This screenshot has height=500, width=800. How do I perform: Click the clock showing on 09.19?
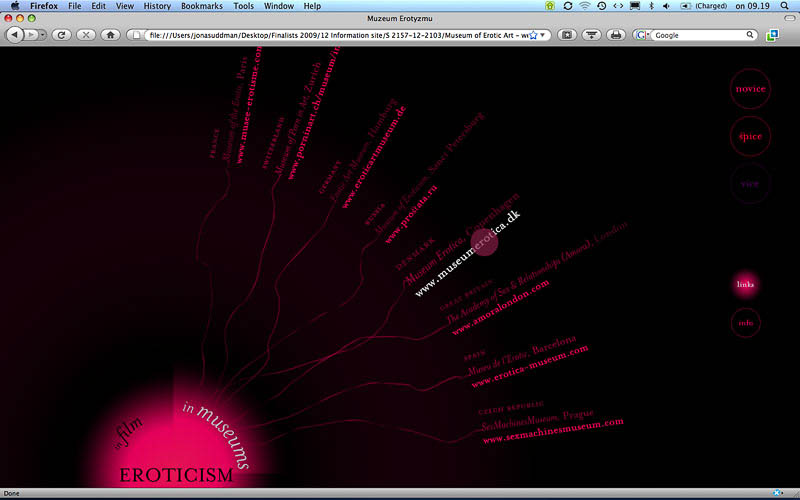coord(752,6)
